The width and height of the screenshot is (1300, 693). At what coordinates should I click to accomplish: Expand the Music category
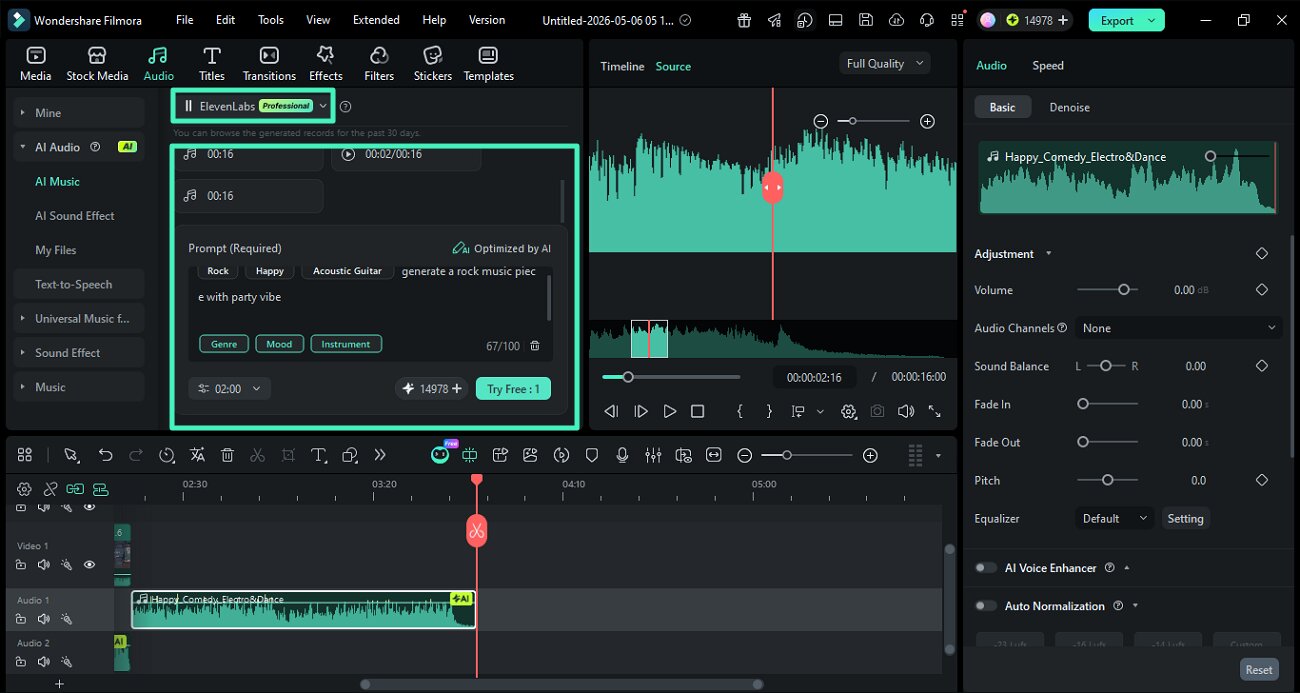click(x=79, y=387)
